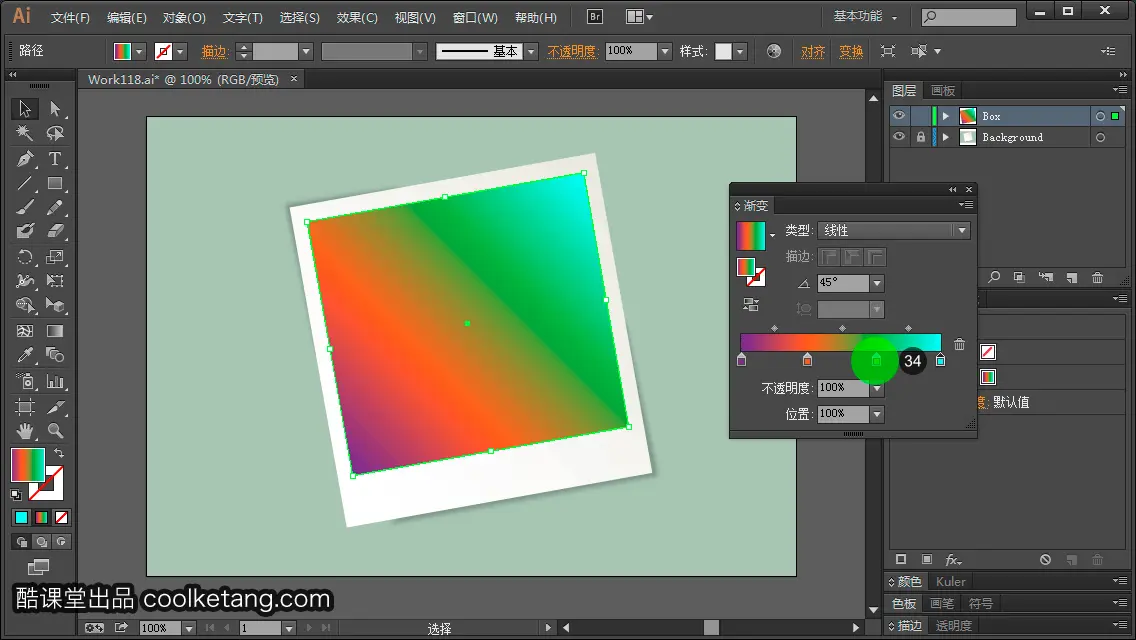Select the orange gradient stop
This screenshot has width=1136, height=640.
808,360
